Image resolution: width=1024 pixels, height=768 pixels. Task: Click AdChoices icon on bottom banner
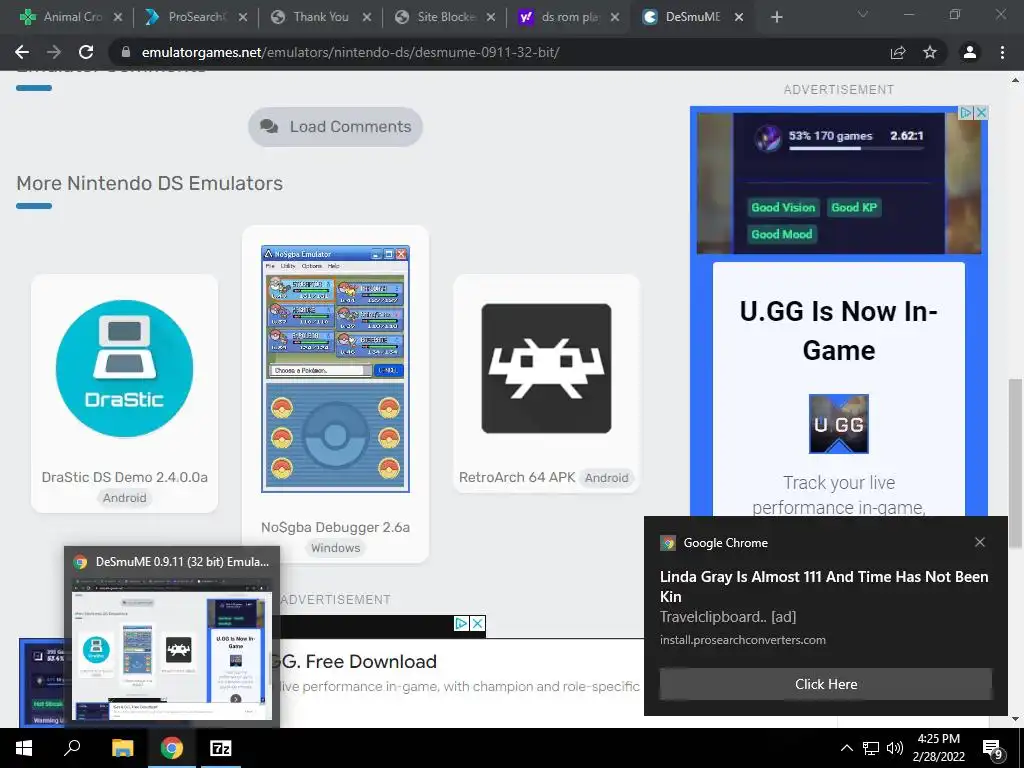tap(461, 624)
